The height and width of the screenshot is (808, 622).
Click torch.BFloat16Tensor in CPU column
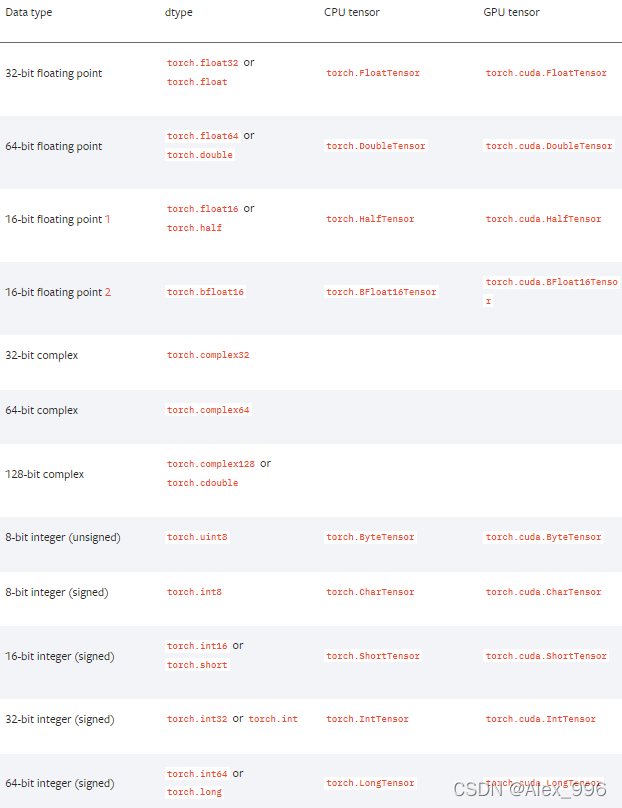[381, 292]
